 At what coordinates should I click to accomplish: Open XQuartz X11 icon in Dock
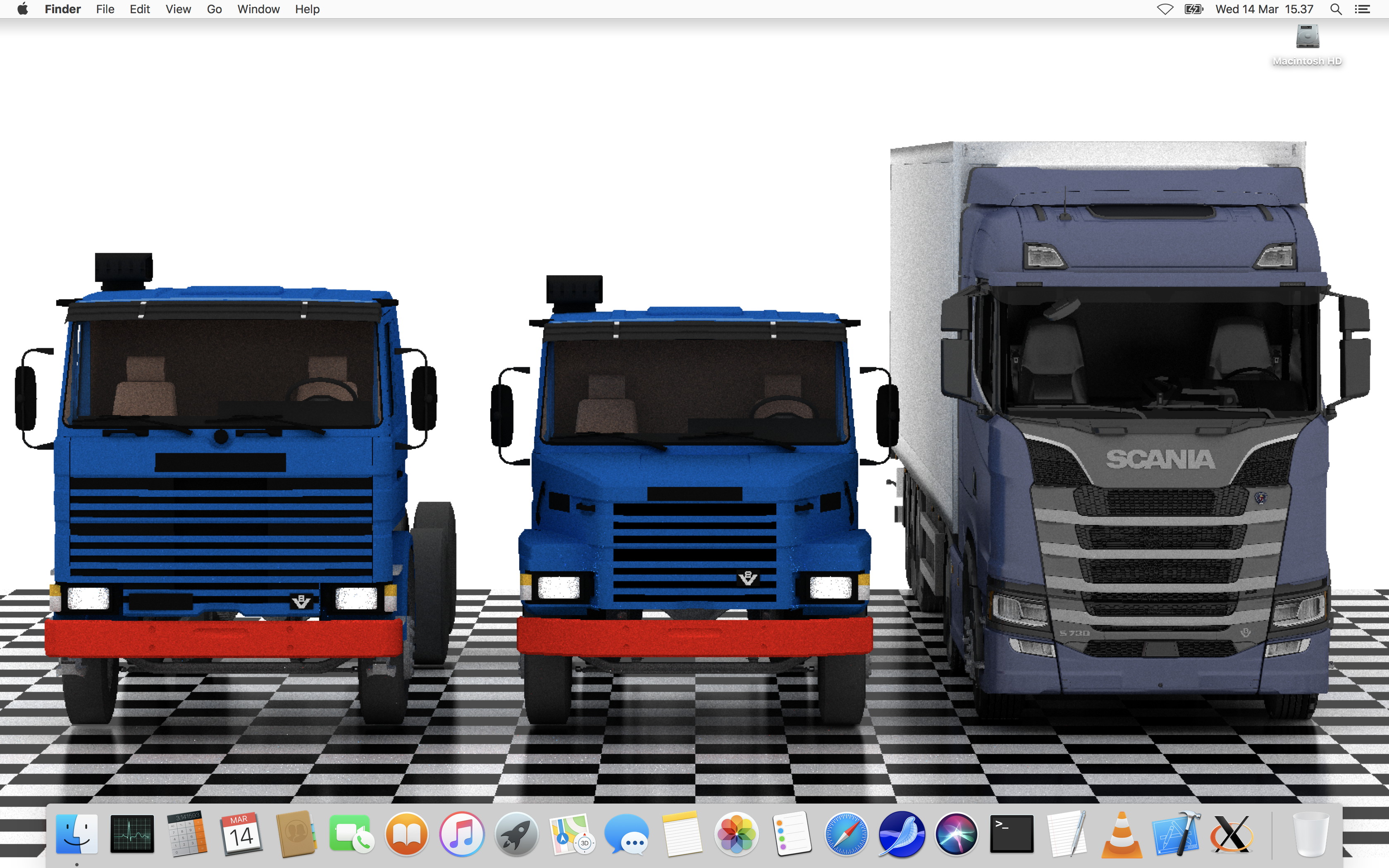1232,834
